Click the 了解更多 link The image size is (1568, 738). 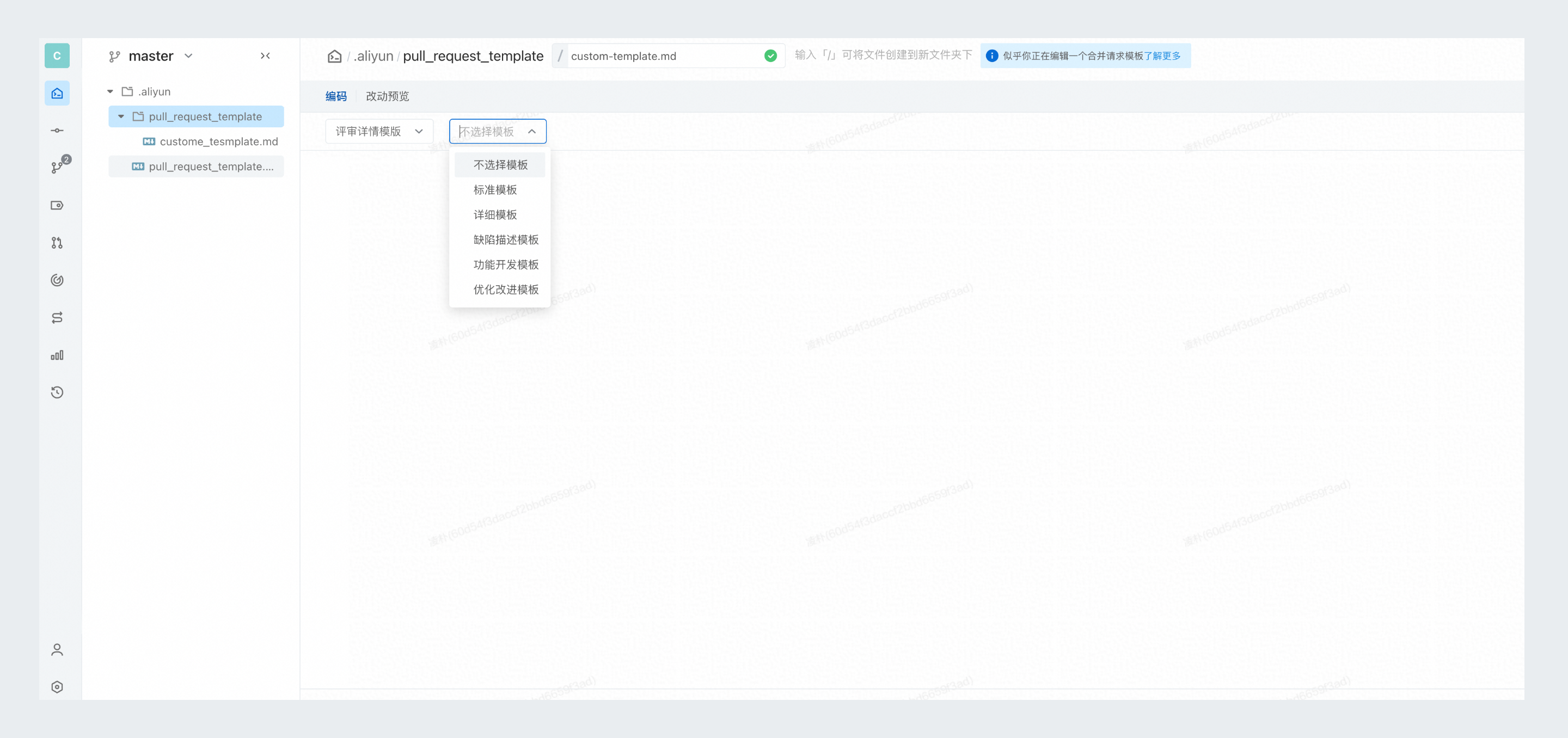click(x=1162, y=56)
